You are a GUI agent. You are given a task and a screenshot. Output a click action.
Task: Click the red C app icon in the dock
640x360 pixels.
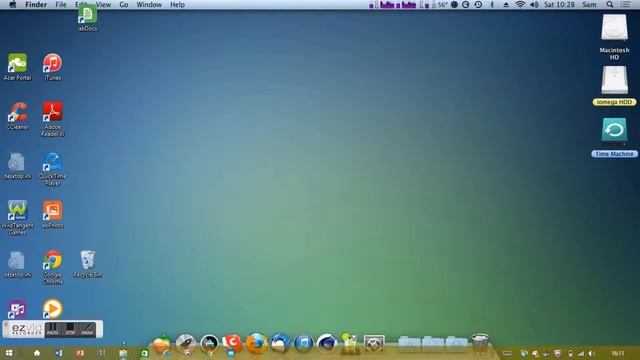(x=233, y=343)
